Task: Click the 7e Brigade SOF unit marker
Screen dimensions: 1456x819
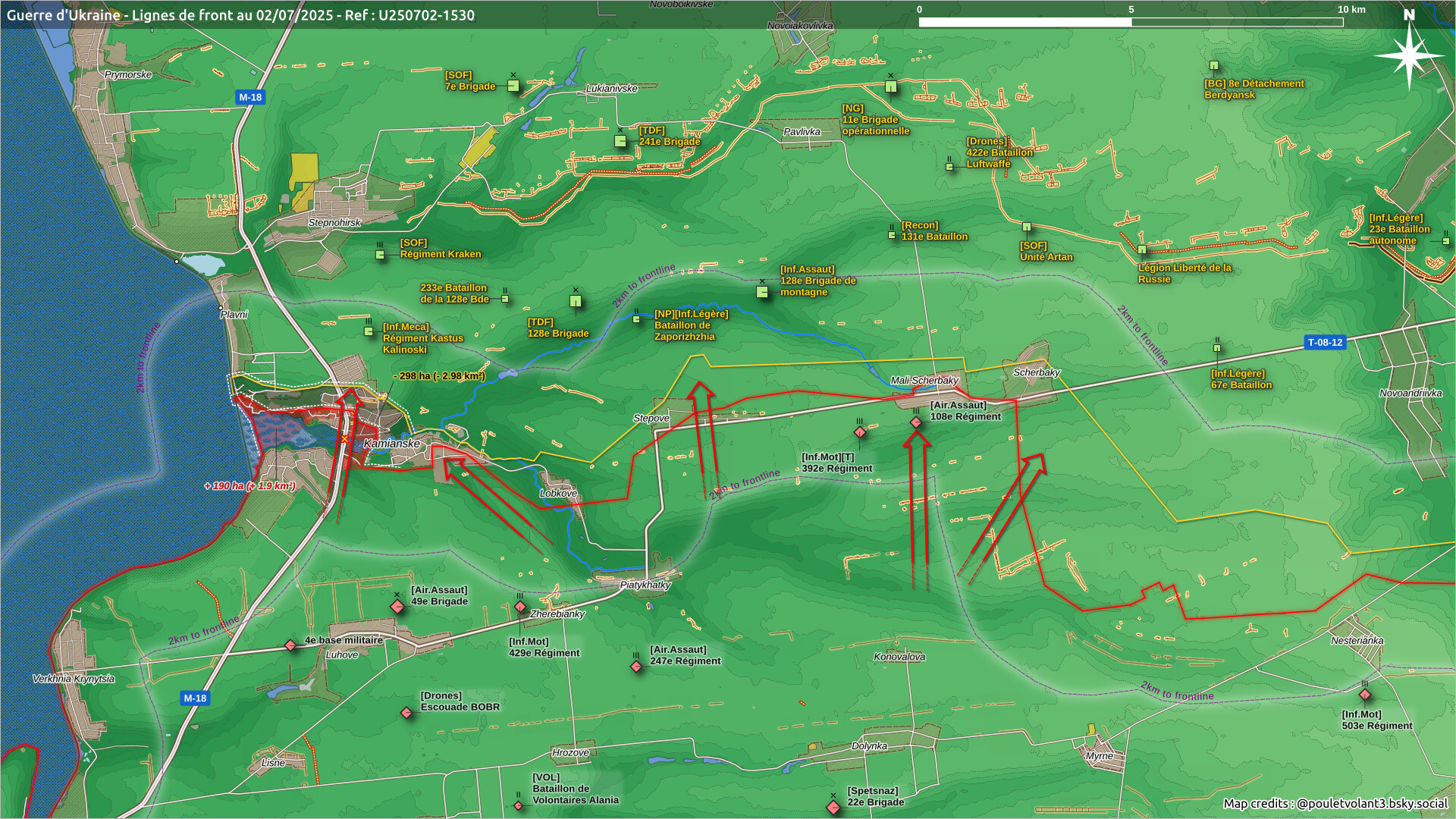Action: [513, 86]
